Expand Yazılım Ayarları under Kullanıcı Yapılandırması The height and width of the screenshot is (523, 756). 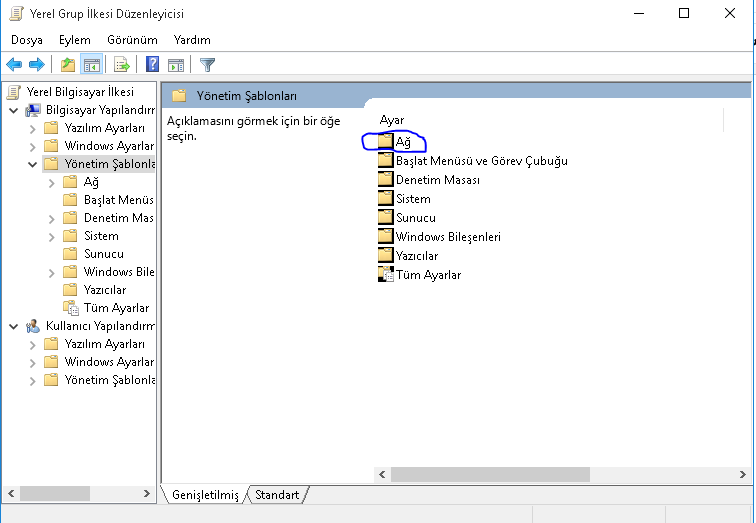pos(32,345)
